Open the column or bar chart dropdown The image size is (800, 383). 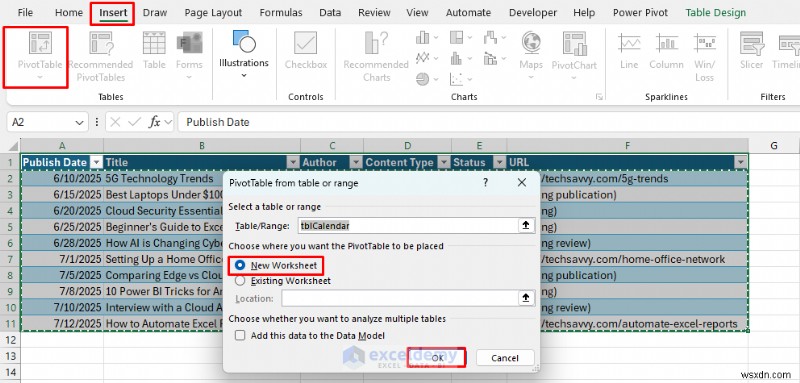click(x=436, y=38)
